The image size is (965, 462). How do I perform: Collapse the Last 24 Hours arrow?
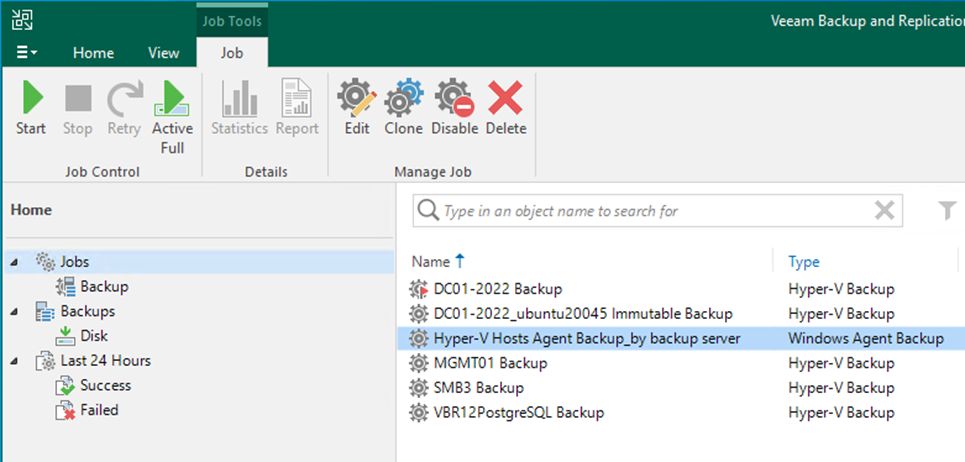coord(14,361)
